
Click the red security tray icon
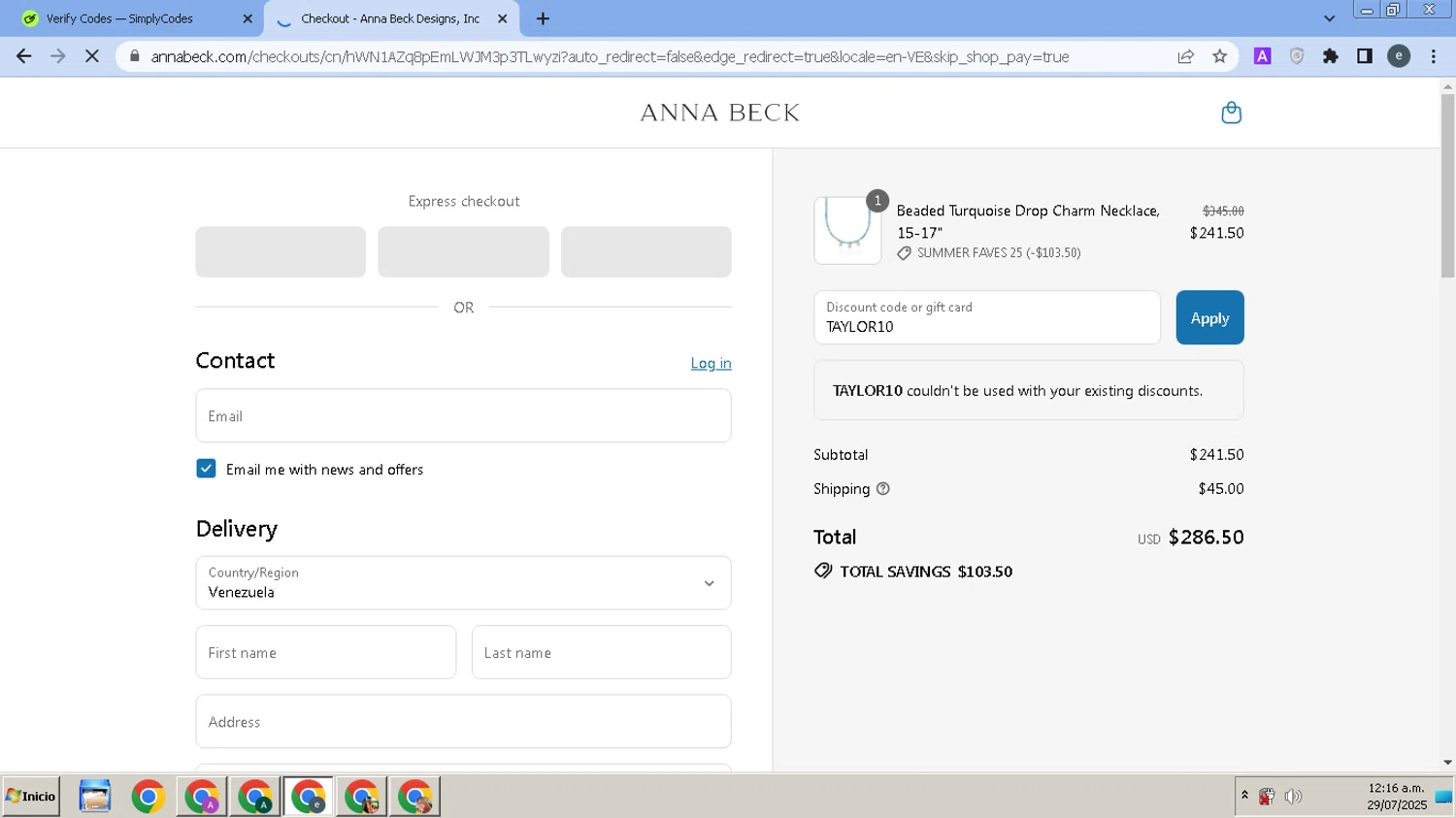coord(1267,797)
